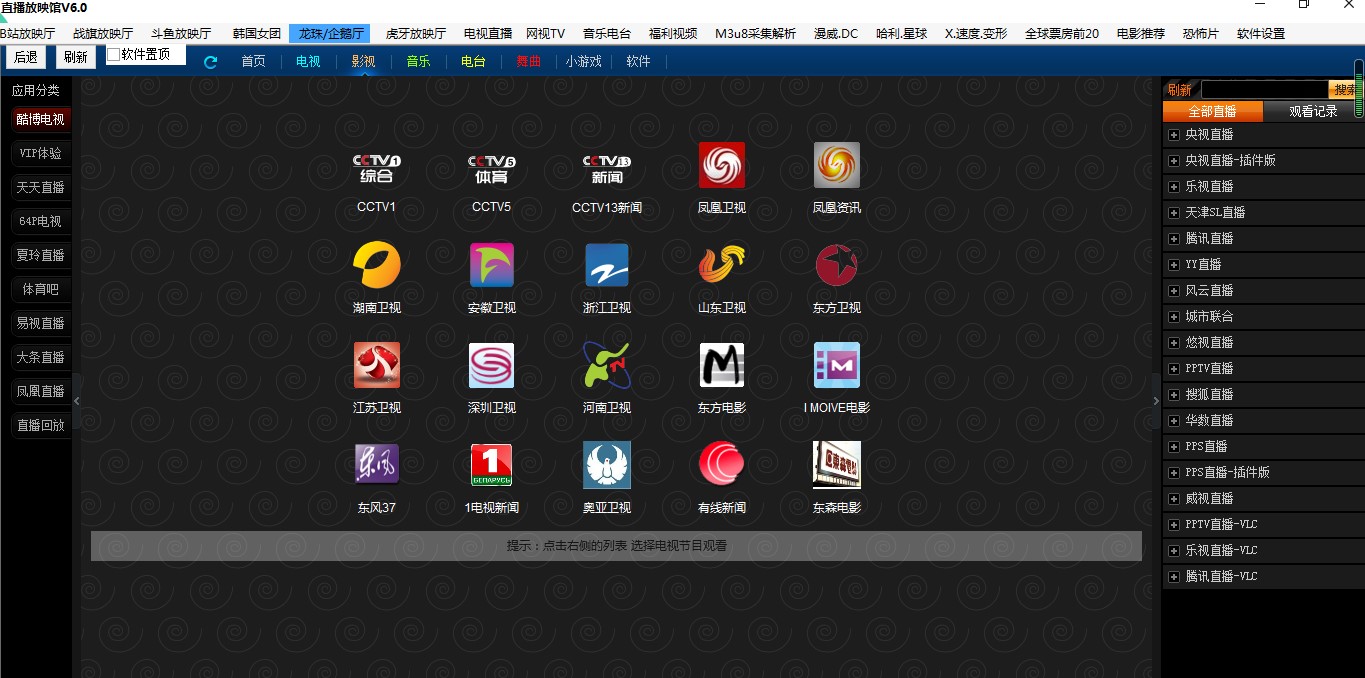Switch to the 观看记录 tab
Image resolution: width=1365 pixels, height=678 pixels.
[x=1312, y=112]
